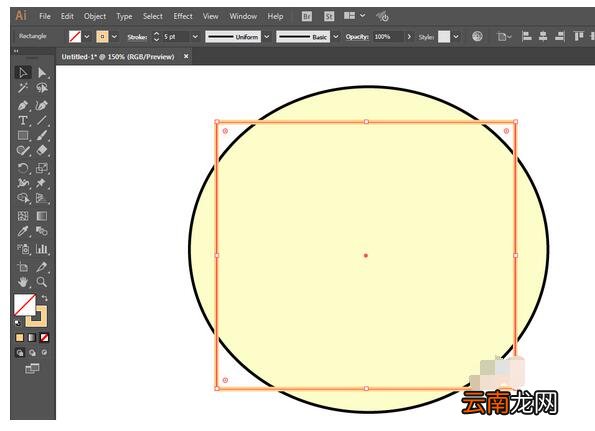The height and width of the screenshot is (431, 595).
Task: Click the 5 pt stroke weight field
Action: coord(176,37)
